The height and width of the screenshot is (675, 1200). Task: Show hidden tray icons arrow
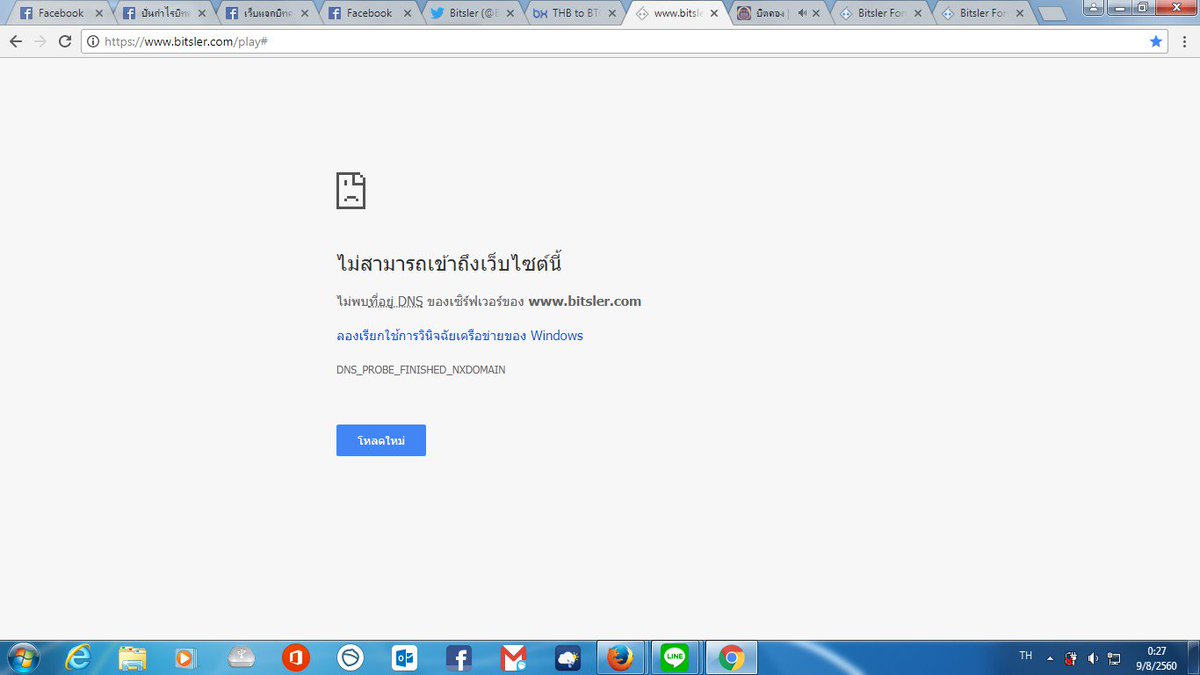tap(1050, 658)
